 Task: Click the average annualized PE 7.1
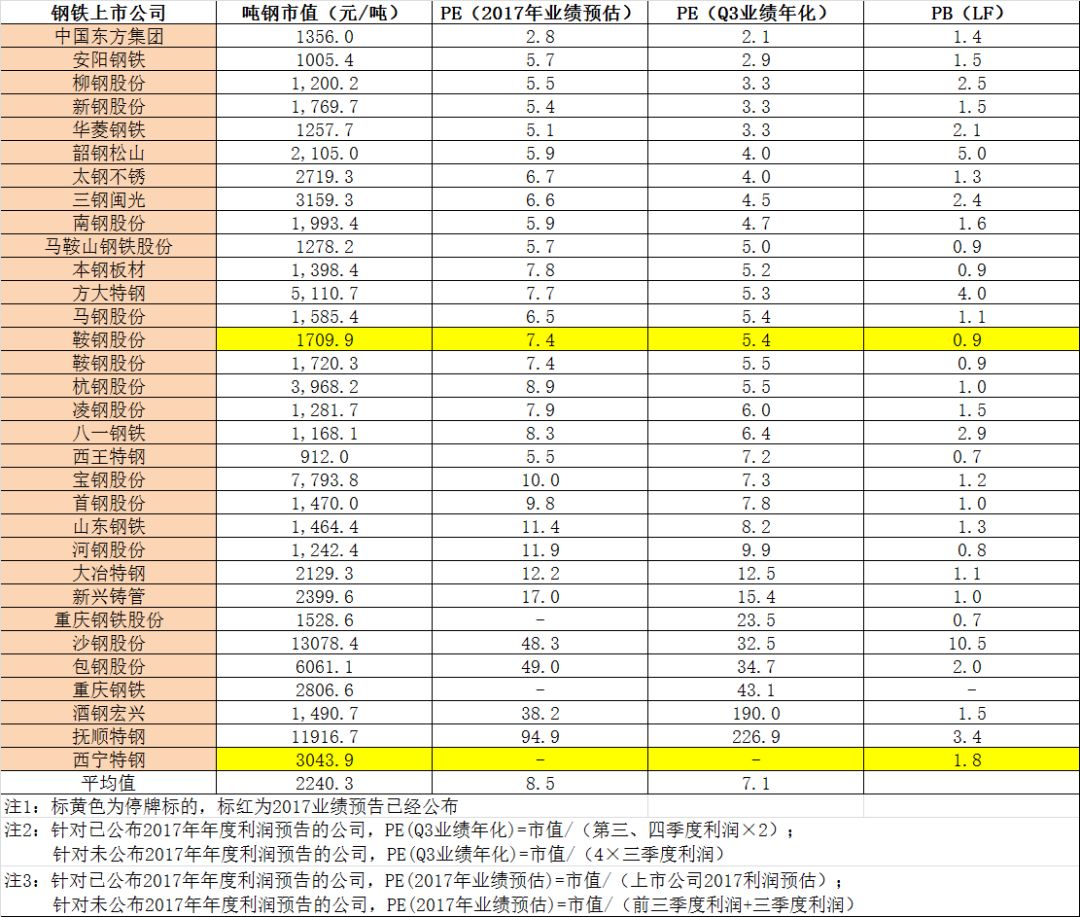tap(756, 784)
